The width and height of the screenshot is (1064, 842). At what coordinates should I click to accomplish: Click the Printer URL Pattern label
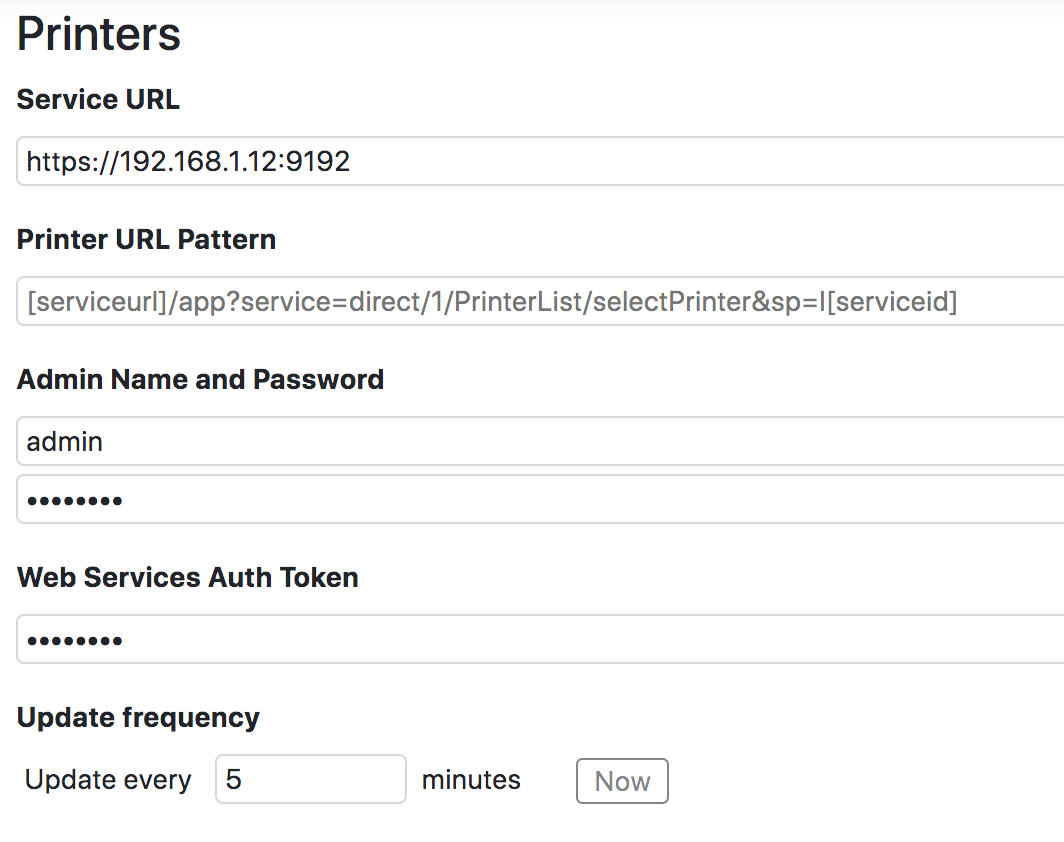pyautogui.click(x=146, y=240)
